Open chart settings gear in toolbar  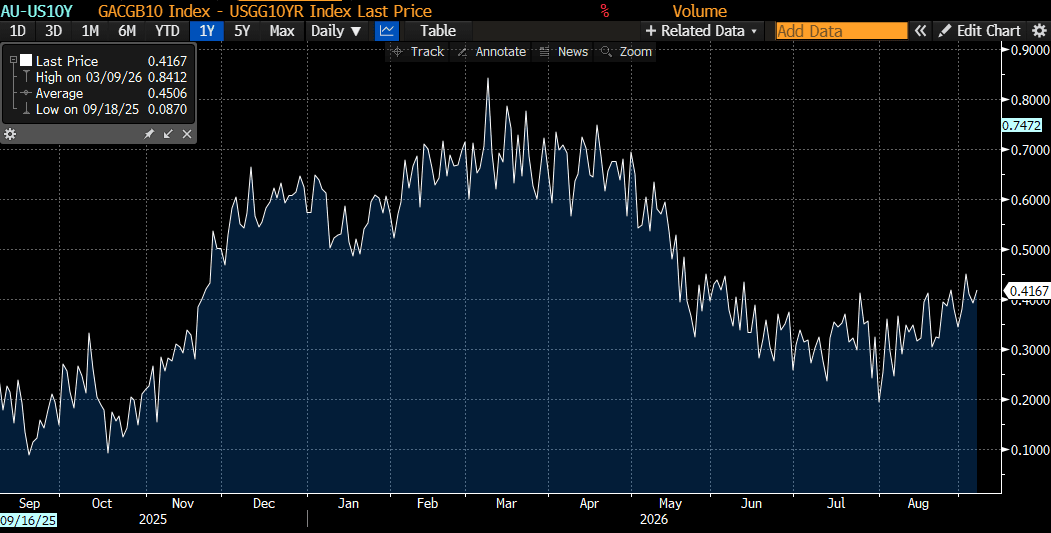coord(1038,31)
